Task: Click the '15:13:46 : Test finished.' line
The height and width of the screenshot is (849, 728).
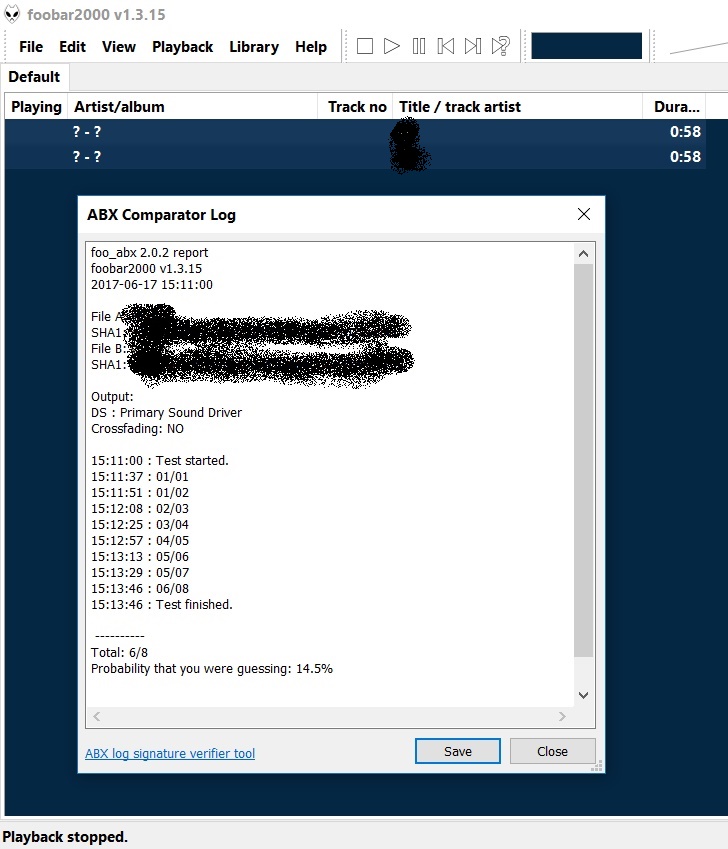Action: click(x=161, y=604)
